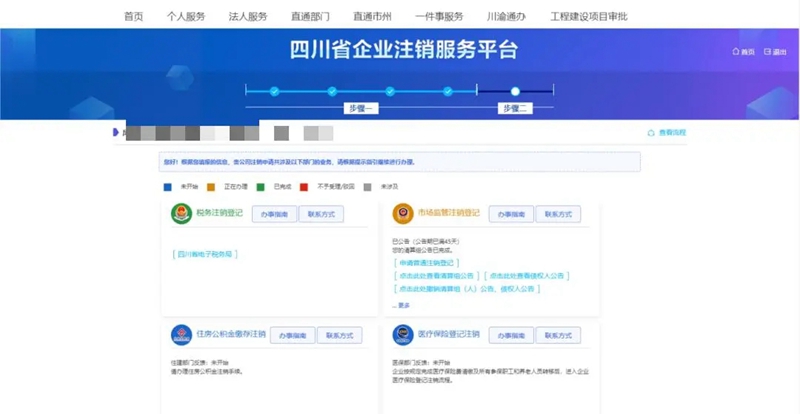Click 联系方式 for 税务注销登记
Viewport: 800px width, 414px height.
click(x=321, y=214)
